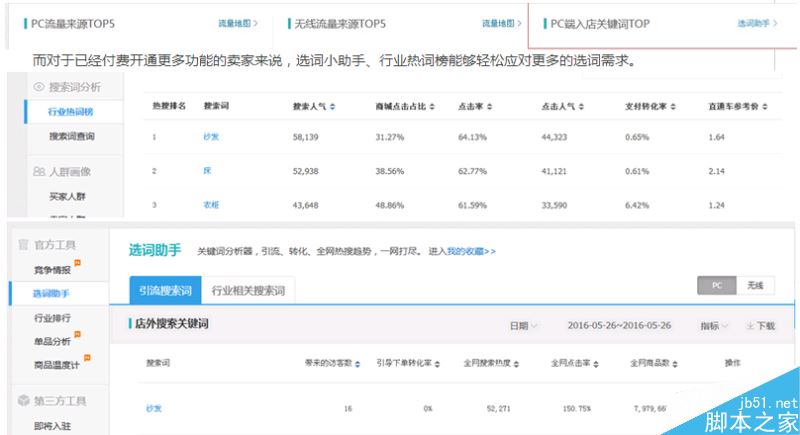Expand the 日期 dropdown
The width and height of the screenshot is (800, 435).
(523, 326)
